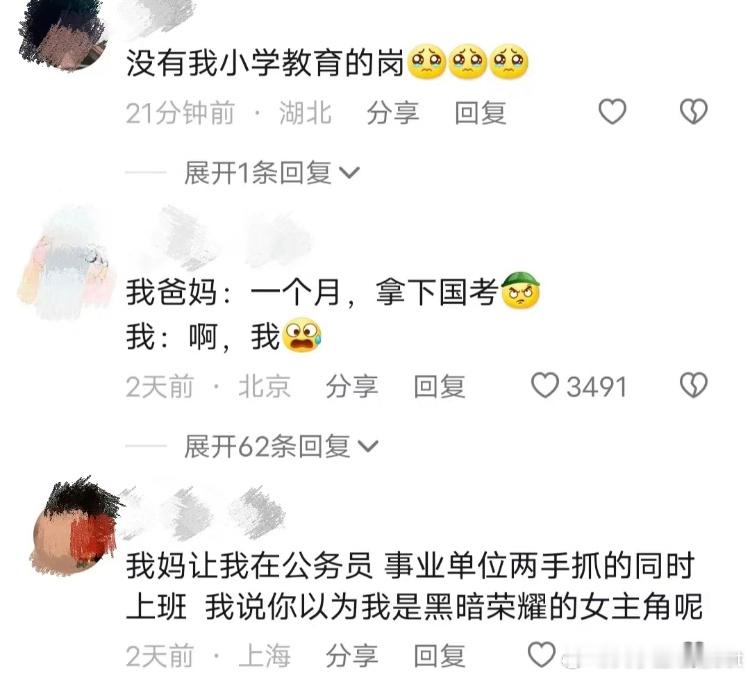This screenshot has width=750, height=677.
Task: Share the Beijing comment via 分享
Action: click(x=352, y=387)
